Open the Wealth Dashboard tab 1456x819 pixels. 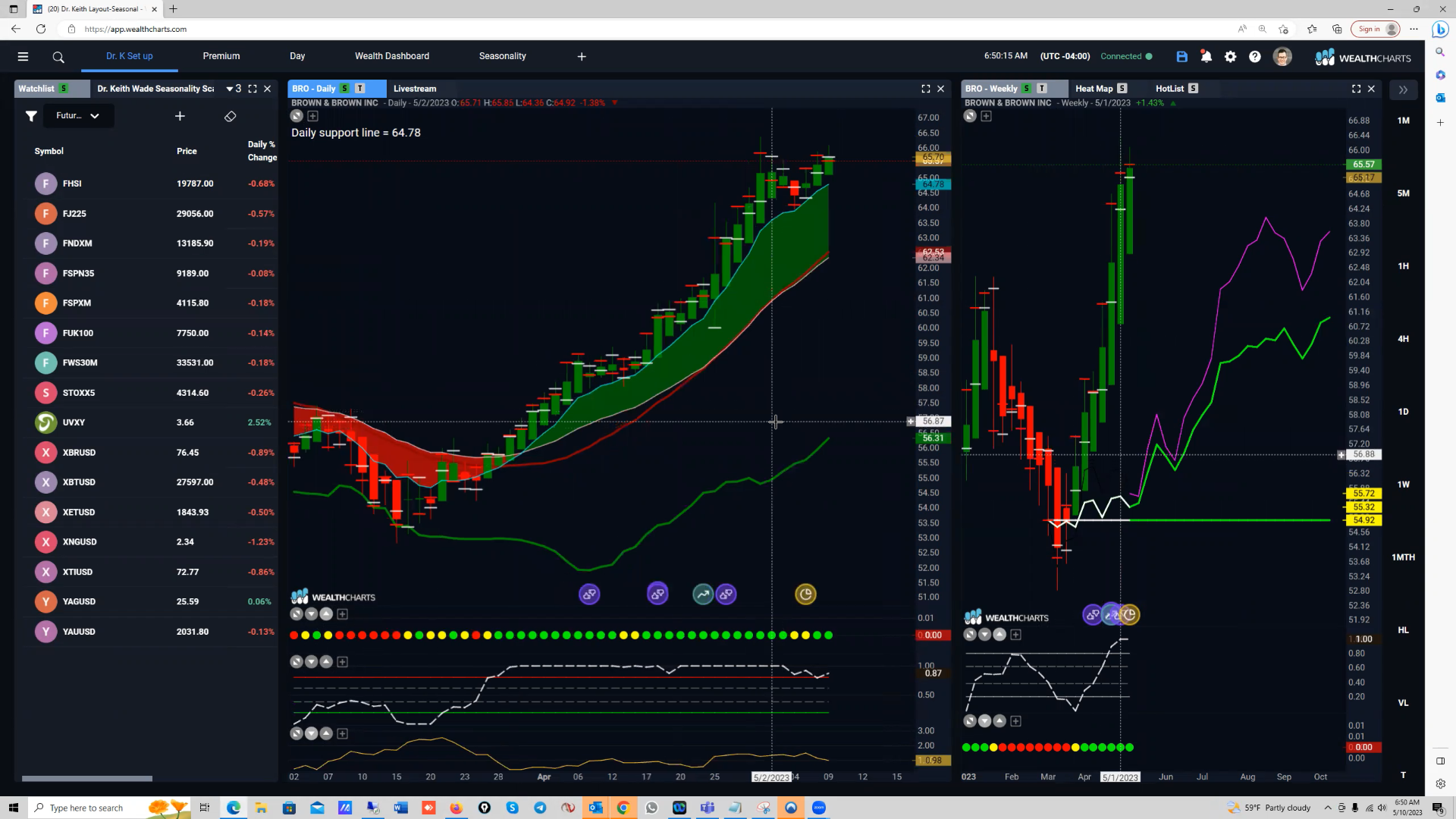[x=392, y=56]
